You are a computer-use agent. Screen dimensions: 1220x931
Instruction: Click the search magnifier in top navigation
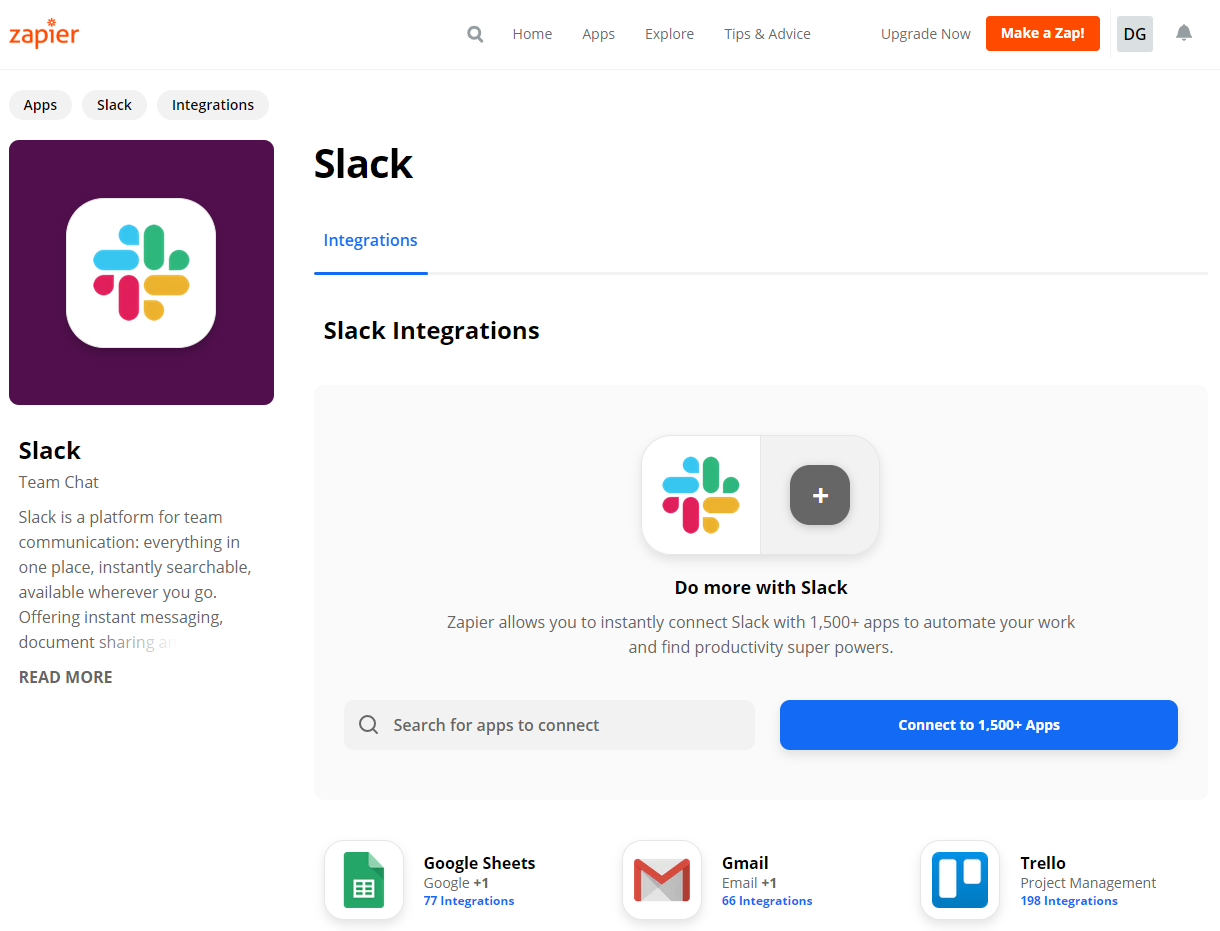tap(475, 34)
